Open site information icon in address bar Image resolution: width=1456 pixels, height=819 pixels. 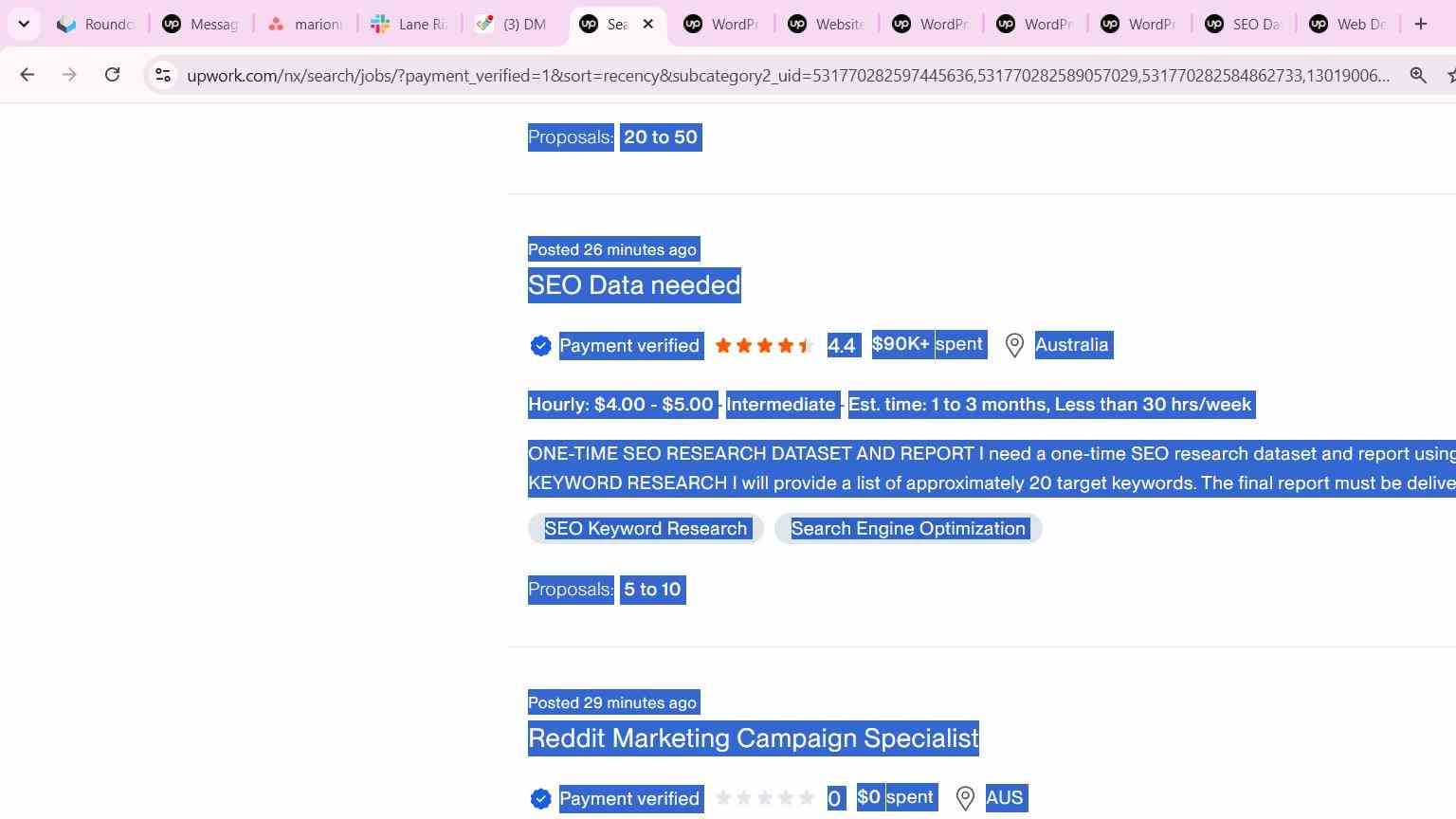pyautogui.click(x=163, y=75)
